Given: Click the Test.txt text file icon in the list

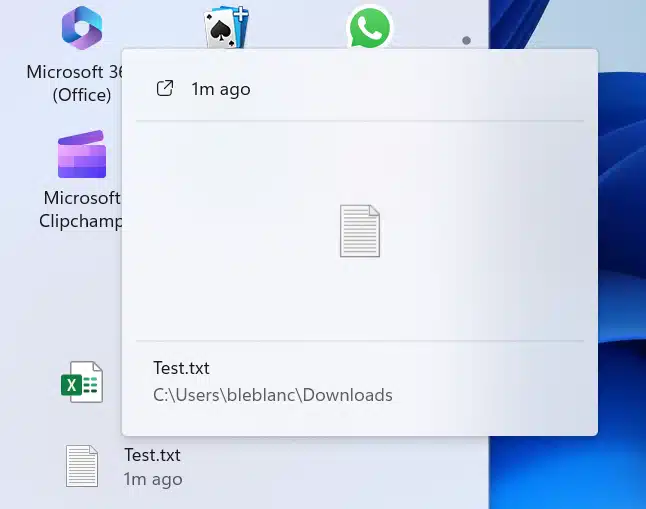Looking at the screenshot, I should (82, 466).
